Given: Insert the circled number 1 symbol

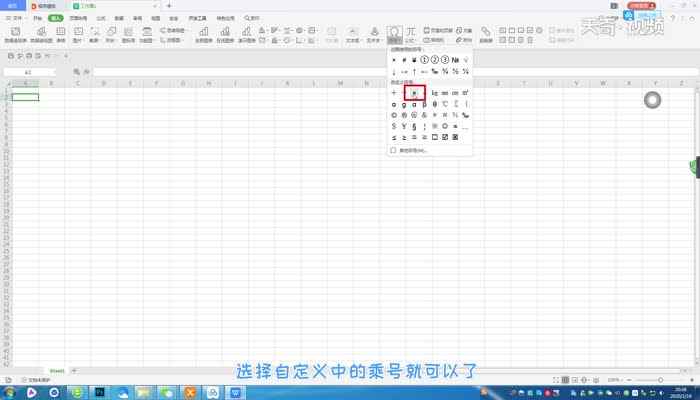Looking at the screenshot, I should pos(424,60).
